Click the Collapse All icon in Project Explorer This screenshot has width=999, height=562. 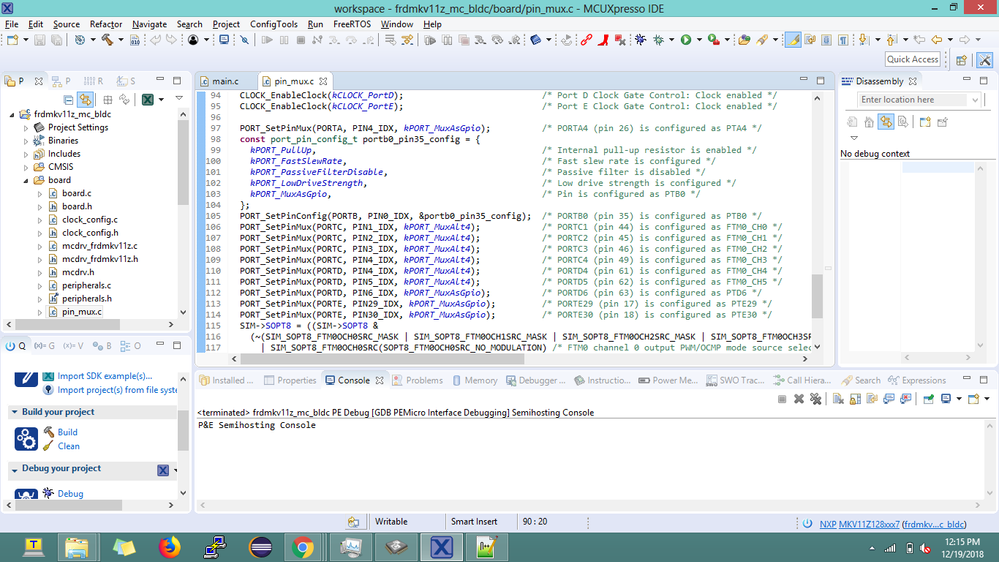click(x=68, y=99)
